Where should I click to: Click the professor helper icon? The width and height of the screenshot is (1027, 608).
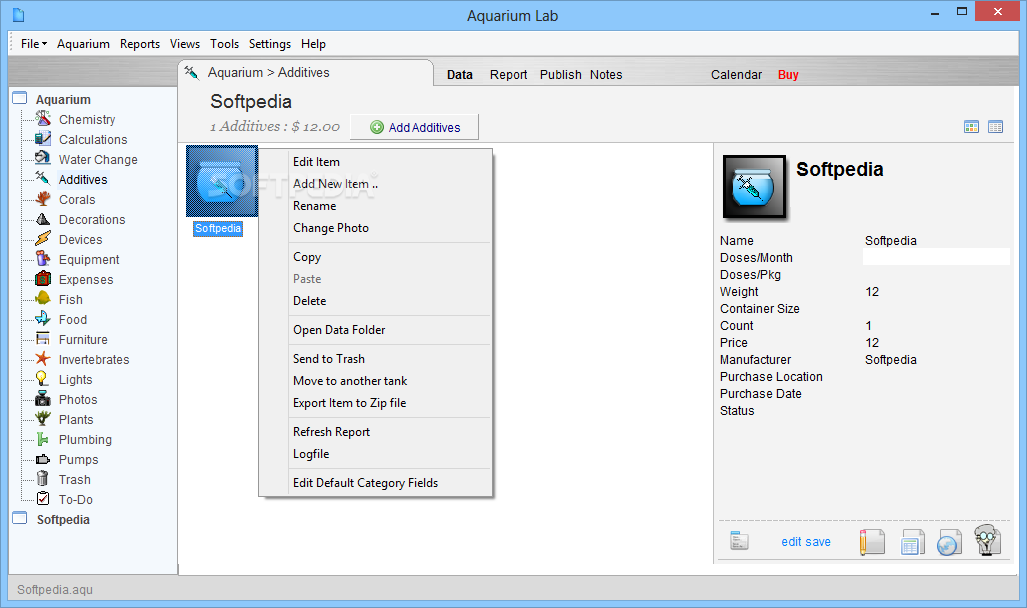tap(988, 541)
